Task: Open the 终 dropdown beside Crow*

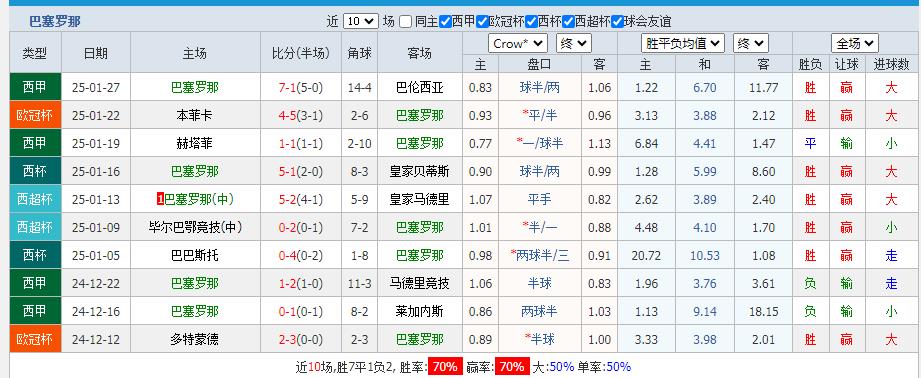Action: pos(573,43)
